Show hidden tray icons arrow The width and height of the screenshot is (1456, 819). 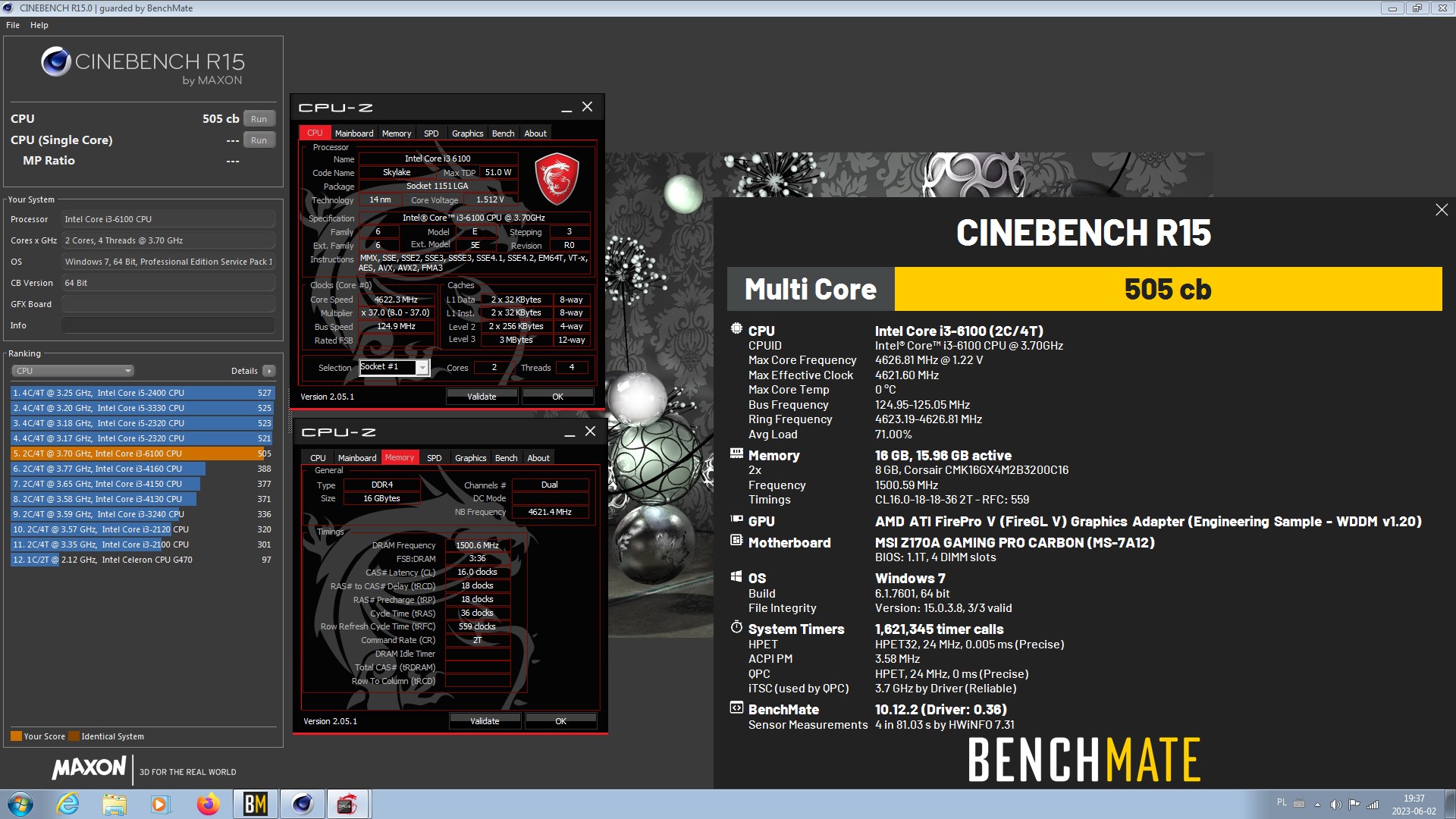pyautogui.click(x=1317, y=805)
